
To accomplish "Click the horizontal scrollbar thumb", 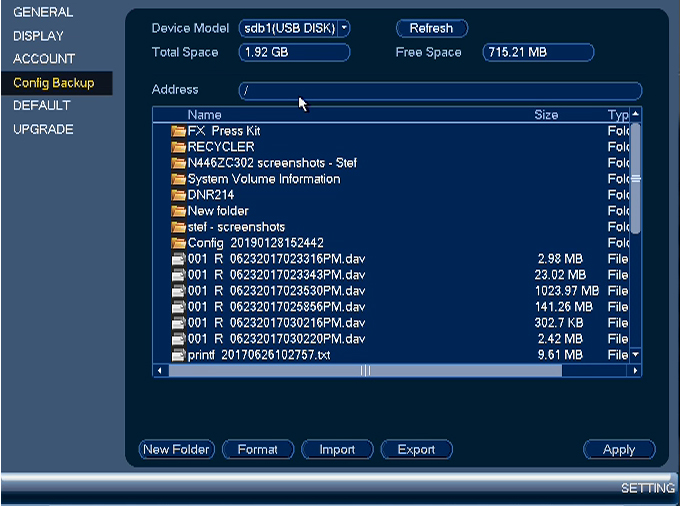I will point(365,371).
